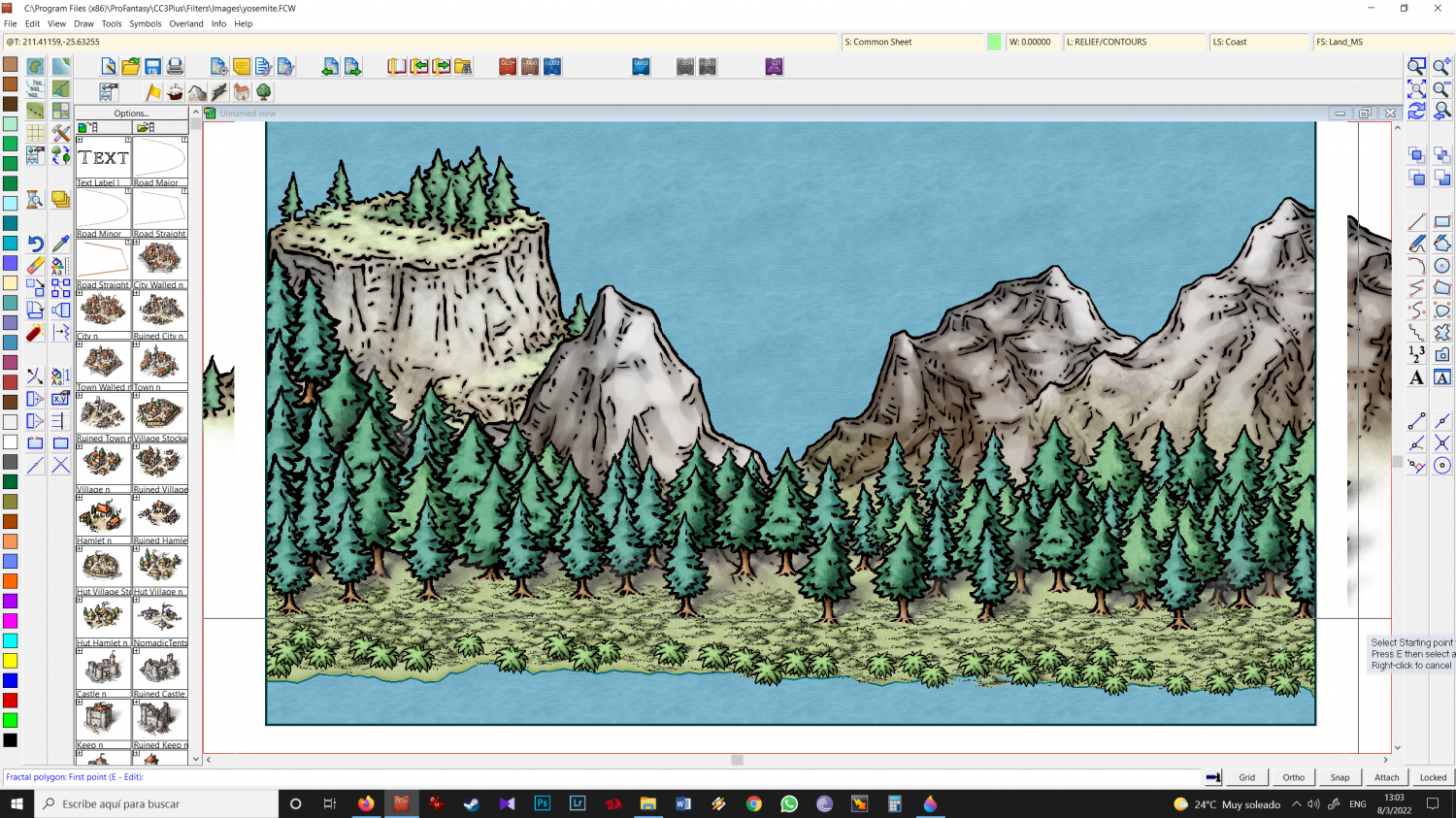Click the Zoom Extents icon

(1417, 88)
